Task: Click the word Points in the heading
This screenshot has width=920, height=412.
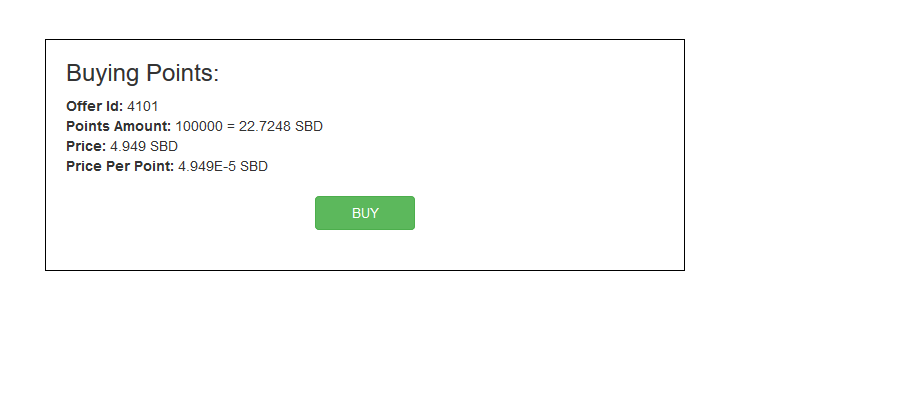Action: tap(182, 73)
